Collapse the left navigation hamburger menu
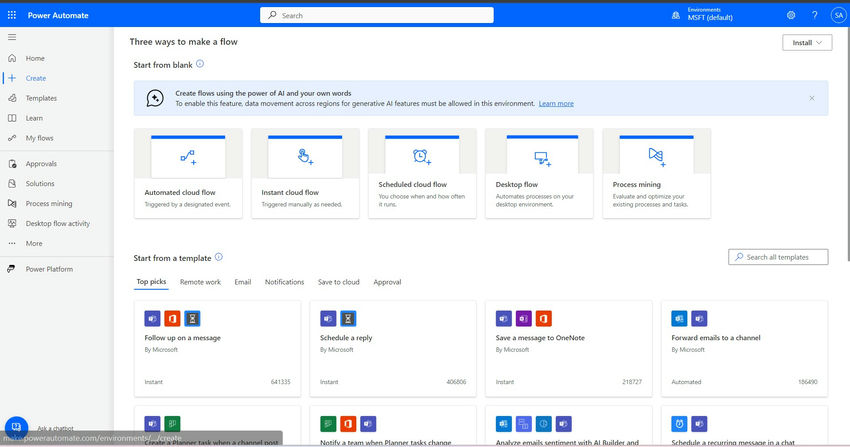This screenshot has width=850, height=447. click(12, 37)
